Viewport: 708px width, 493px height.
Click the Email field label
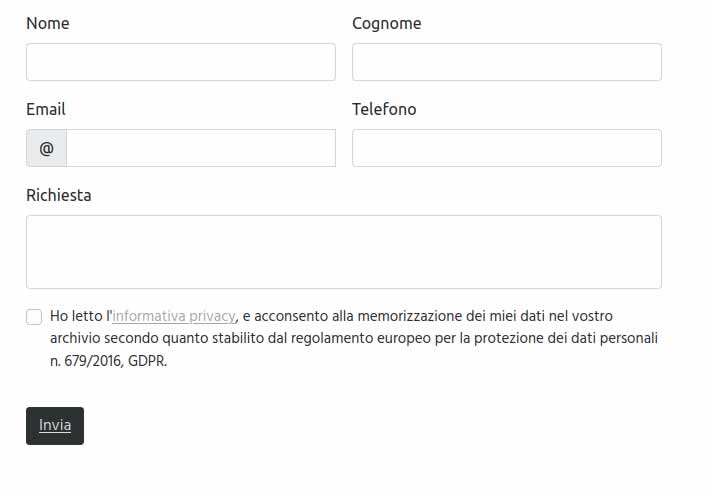tap(45, 109)
